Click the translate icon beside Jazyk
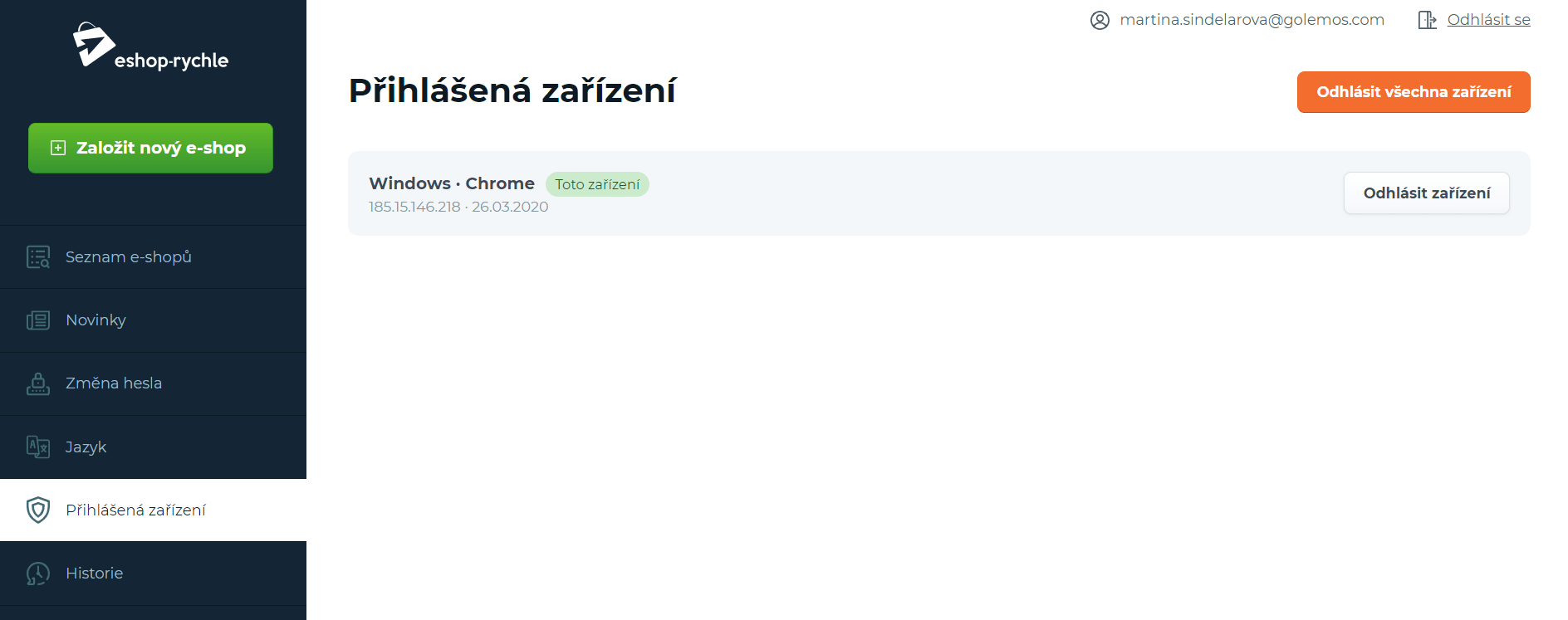Screen dimensions: 1568x620 38,447
